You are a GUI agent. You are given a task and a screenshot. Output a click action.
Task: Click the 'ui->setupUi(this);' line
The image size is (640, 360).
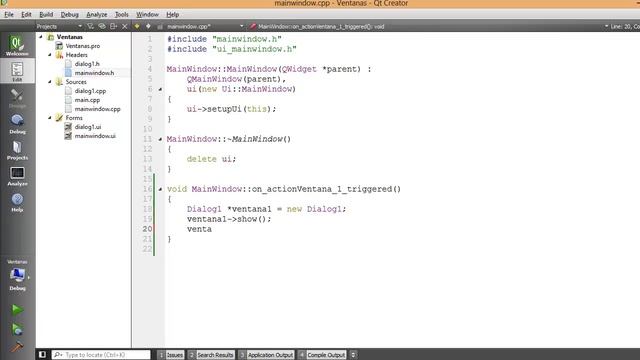coord(231,109)
